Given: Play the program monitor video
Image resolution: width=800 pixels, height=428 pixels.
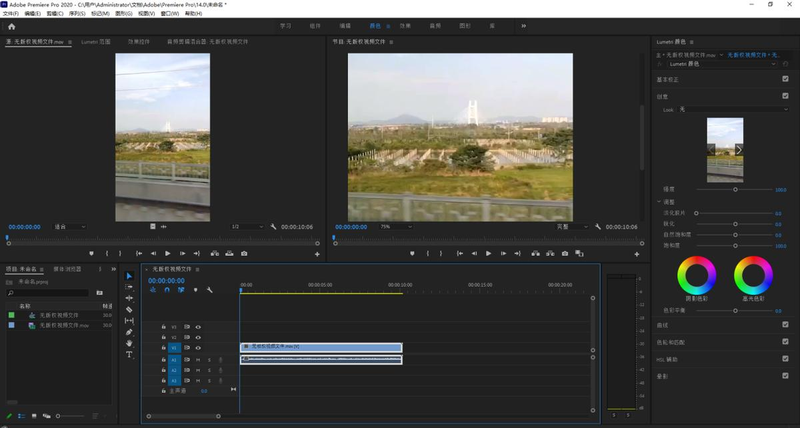Looking at the screenshot, I should point(488,254).
